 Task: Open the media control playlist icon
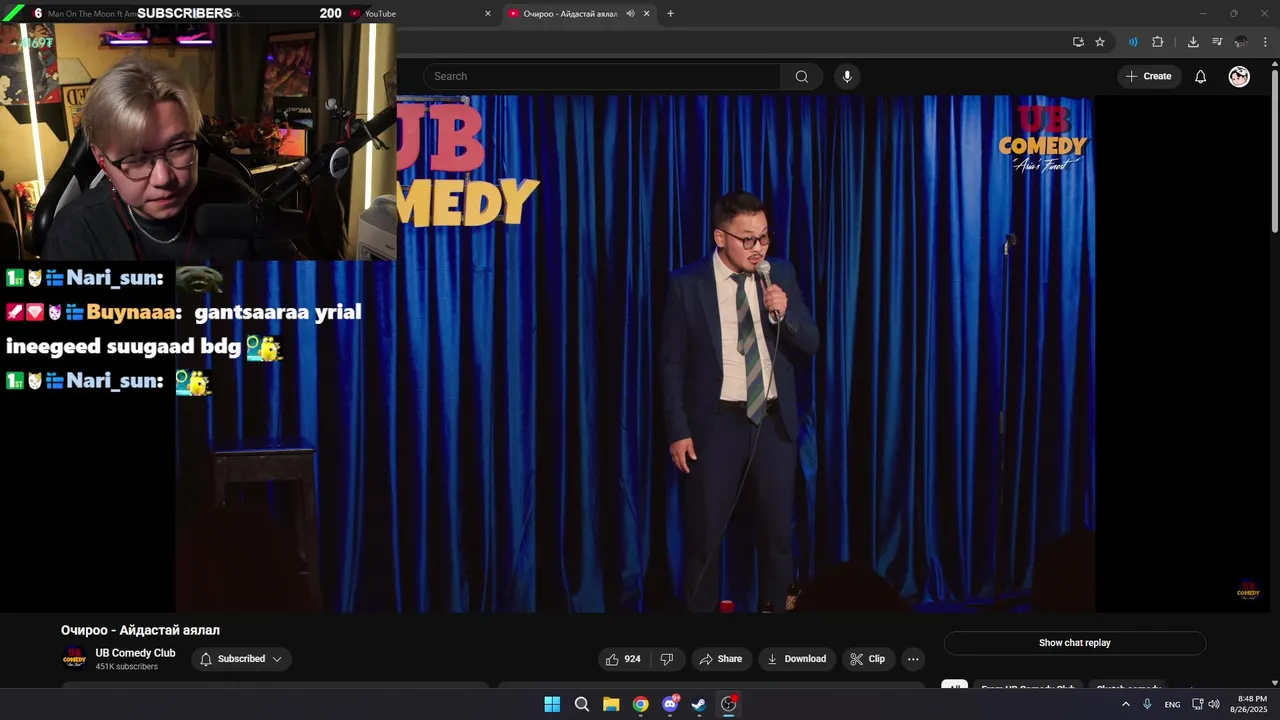[1217, 42]
